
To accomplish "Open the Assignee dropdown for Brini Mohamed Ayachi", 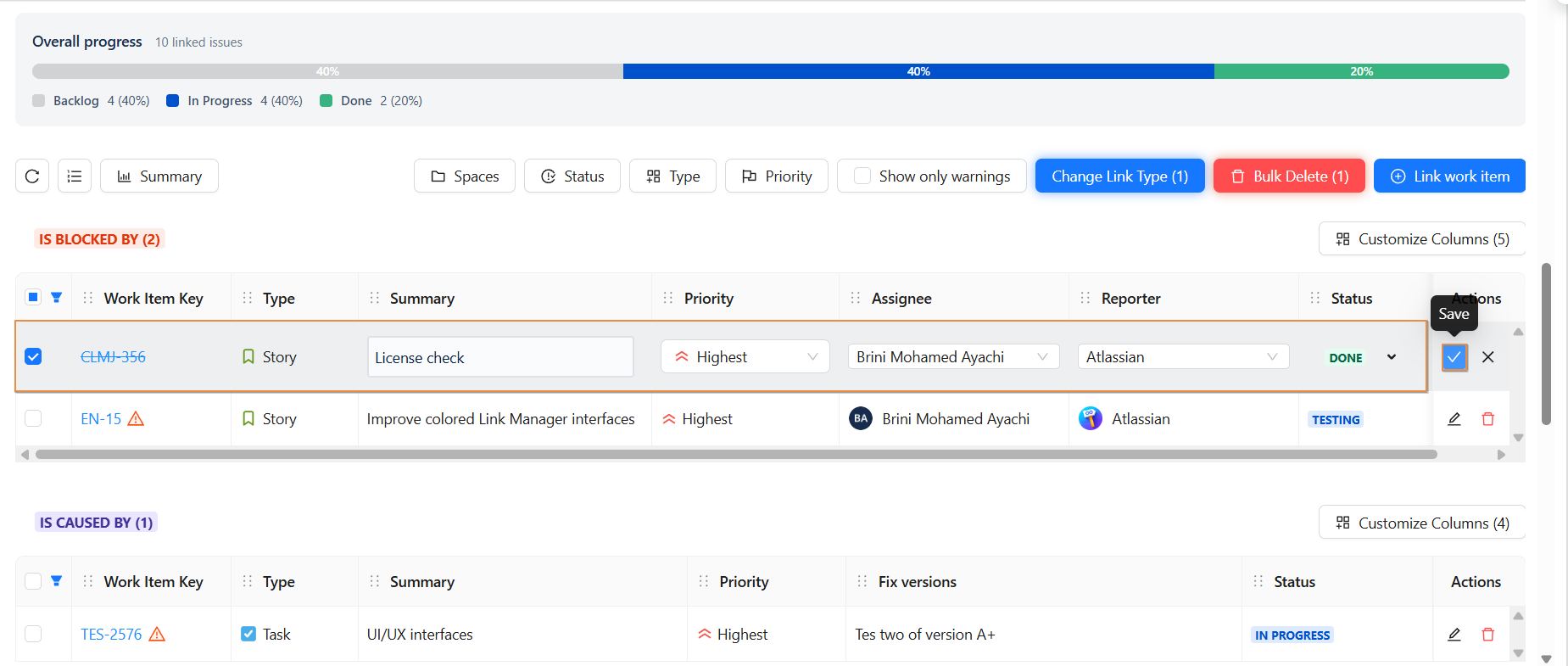I will (x=953, y=357).
